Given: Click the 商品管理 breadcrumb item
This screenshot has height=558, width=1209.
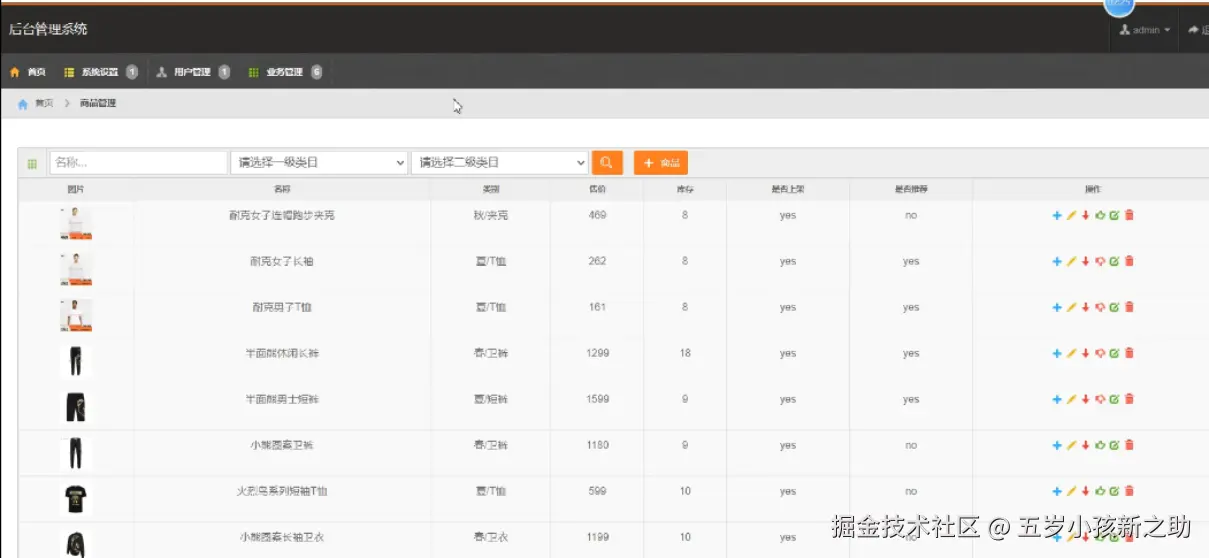Looking at the screenshot, I should pyautogui.click(x=98, y=103).
